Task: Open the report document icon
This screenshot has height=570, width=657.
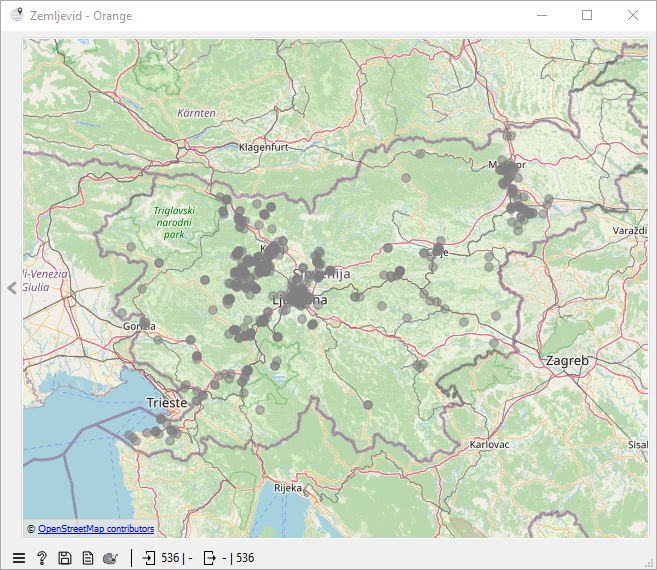Action: coord(88,558)
